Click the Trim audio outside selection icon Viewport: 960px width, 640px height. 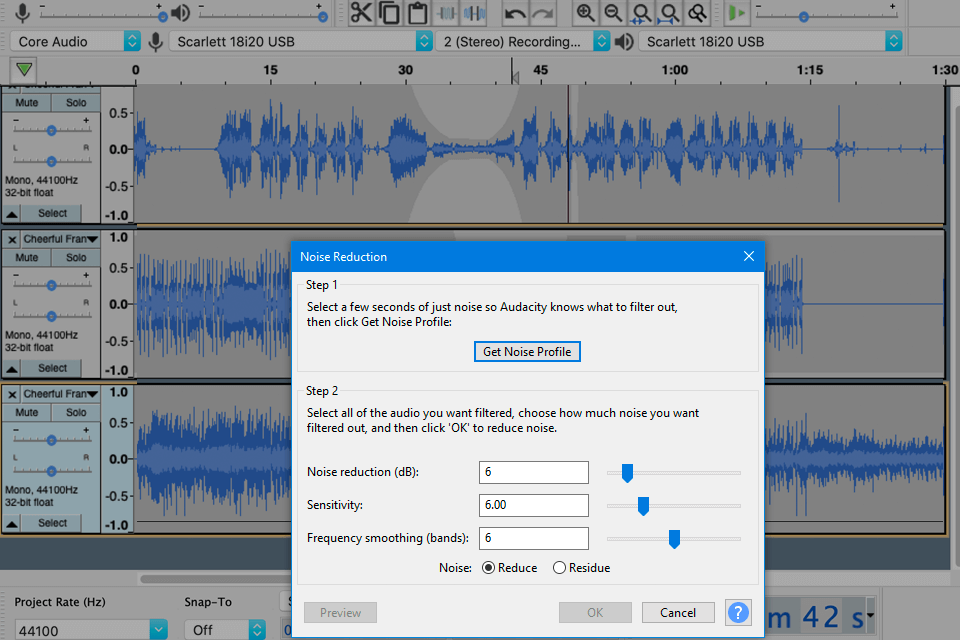(x=446, y=12)
